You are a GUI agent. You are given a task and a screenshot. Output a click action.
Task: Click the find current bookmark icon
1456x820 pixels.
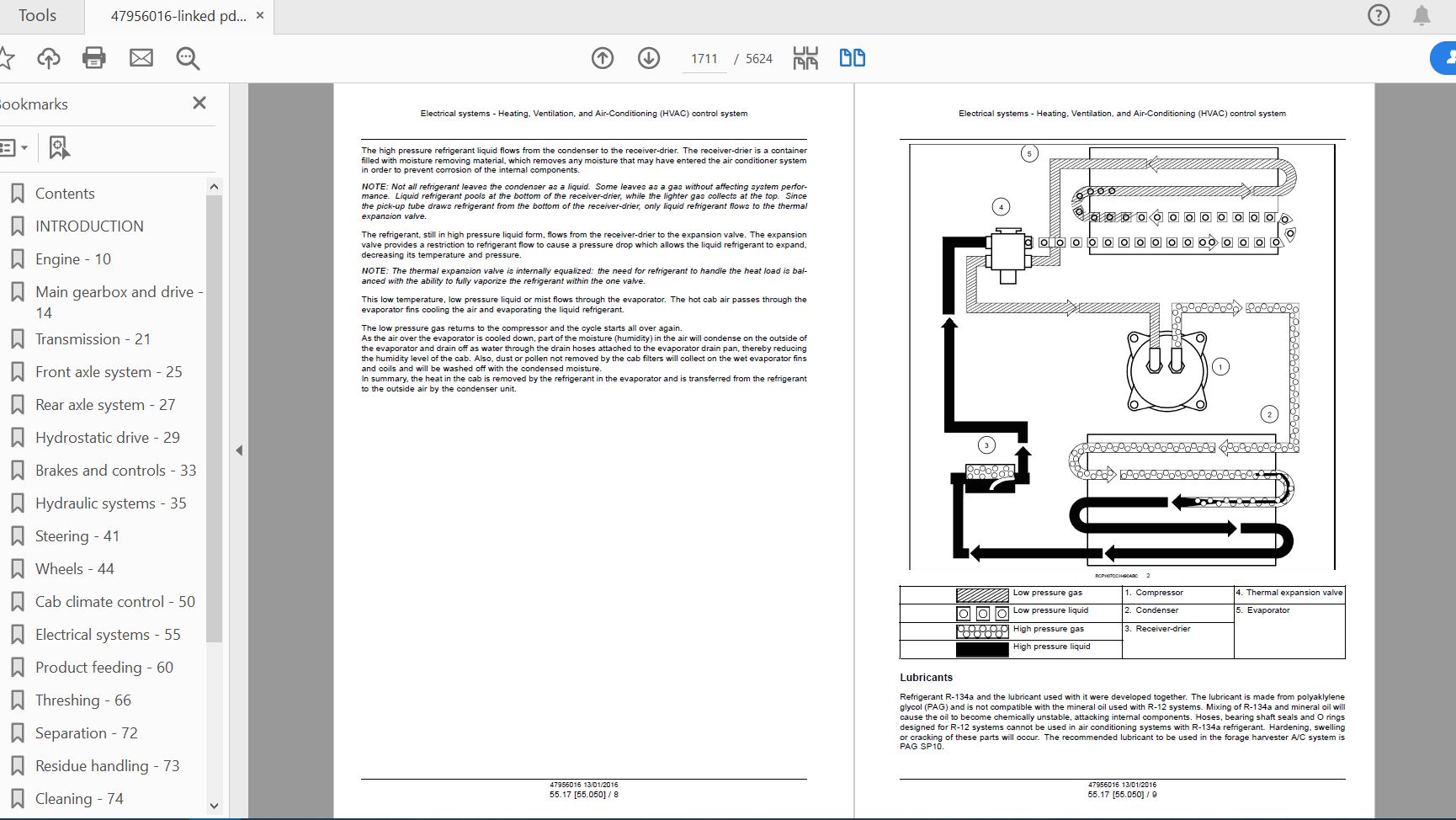pyautogui.click(x=59, y=148)
